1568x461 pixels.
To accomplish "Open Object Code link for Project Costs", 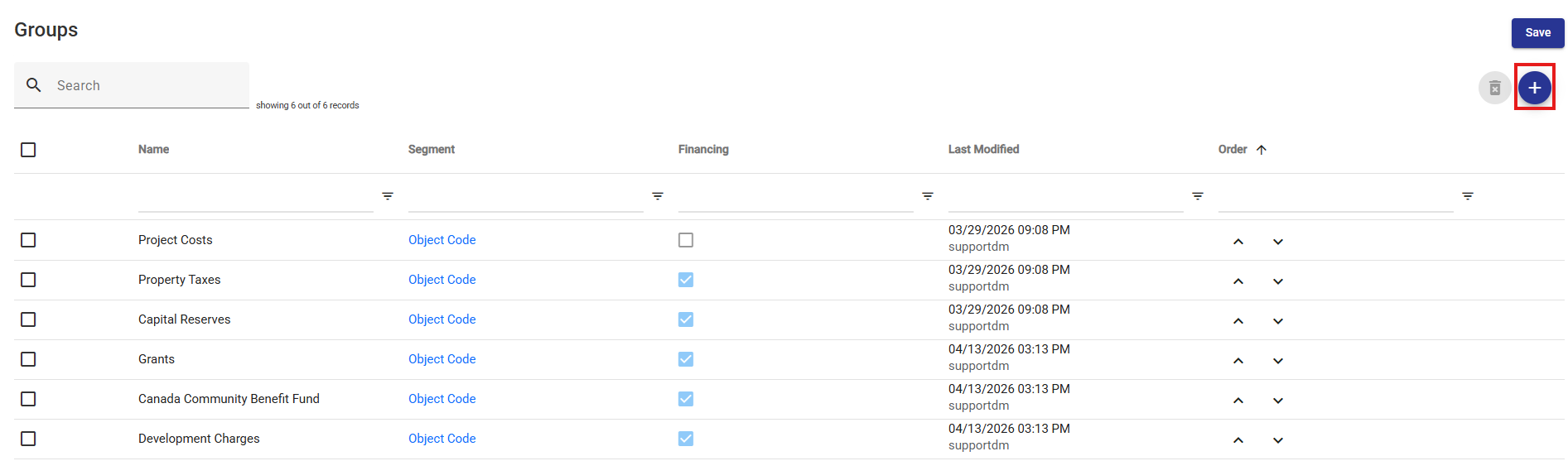I will coord(441,240).
